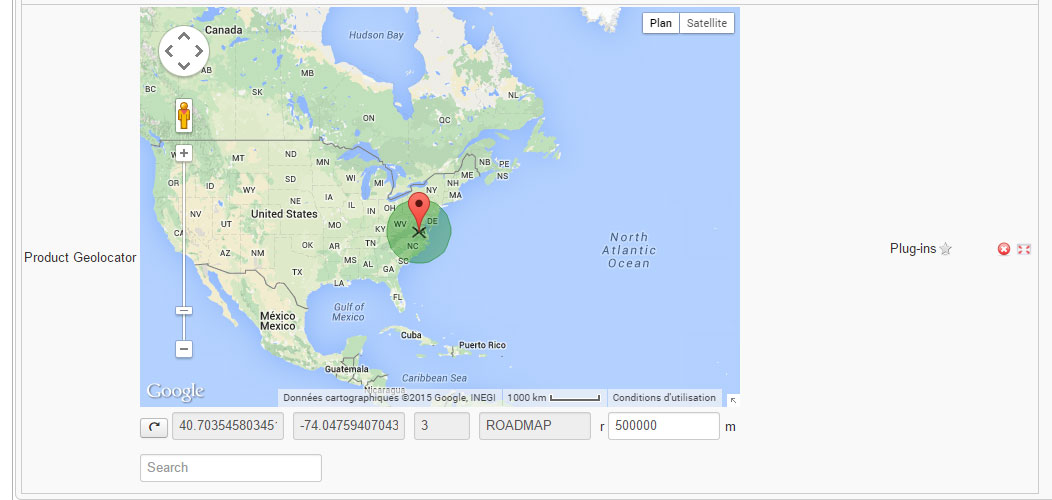The width and height of the screenshot is (1052, 500).
Task: Click the QC province label
Action: (445, 120)
